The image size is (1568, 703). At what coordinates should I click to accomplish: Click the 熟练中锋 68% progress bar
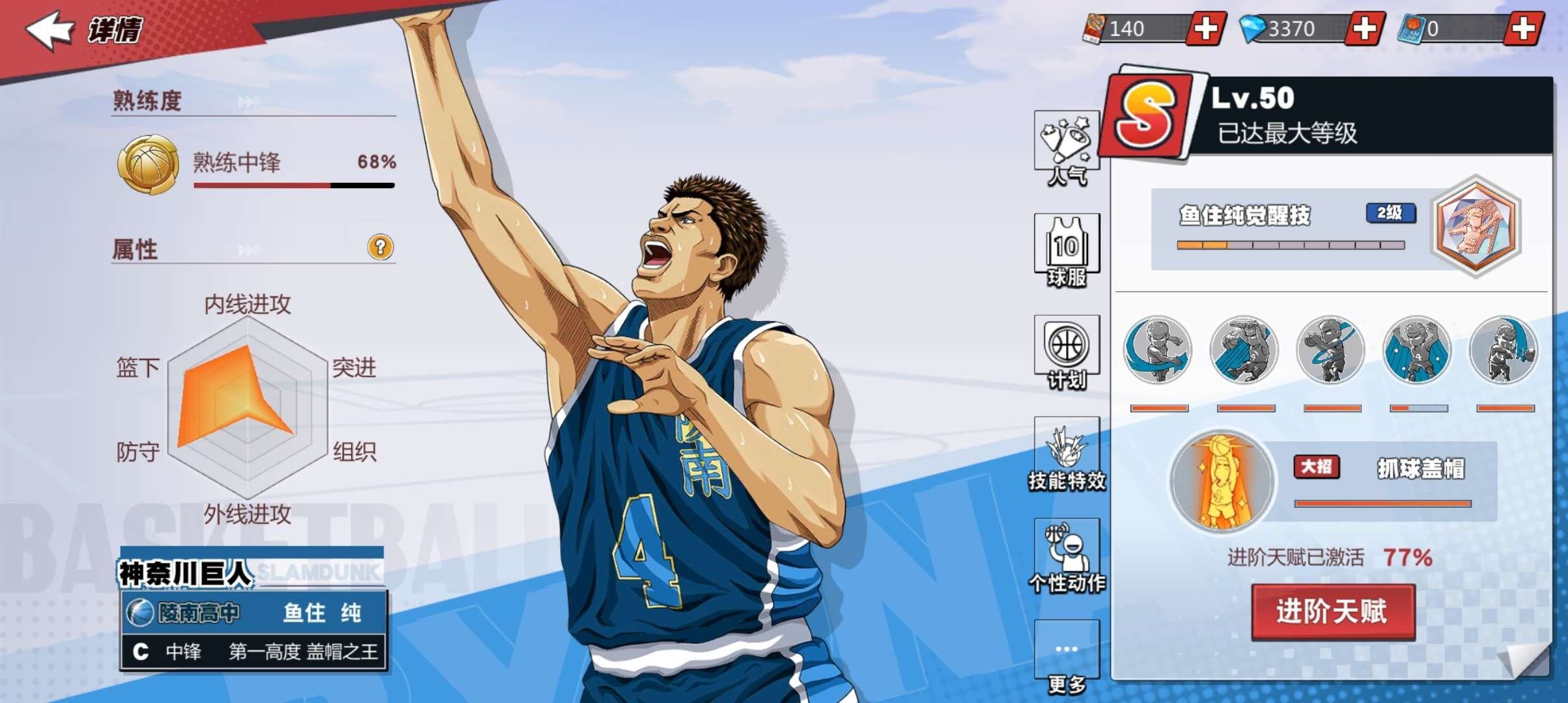point(294,186)
